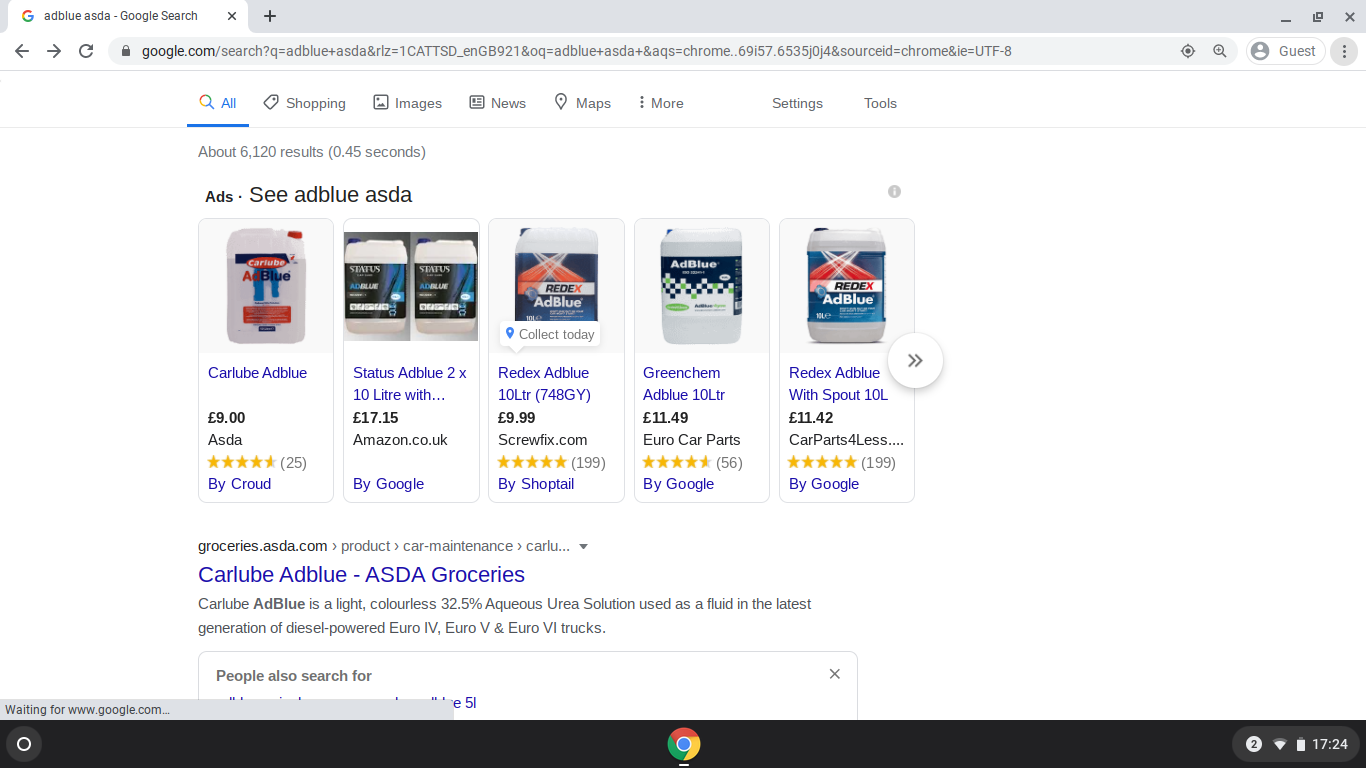Show next shopping ads with arrow
The height and width of the screenshot is (768, 1366).
pos(914,361)
